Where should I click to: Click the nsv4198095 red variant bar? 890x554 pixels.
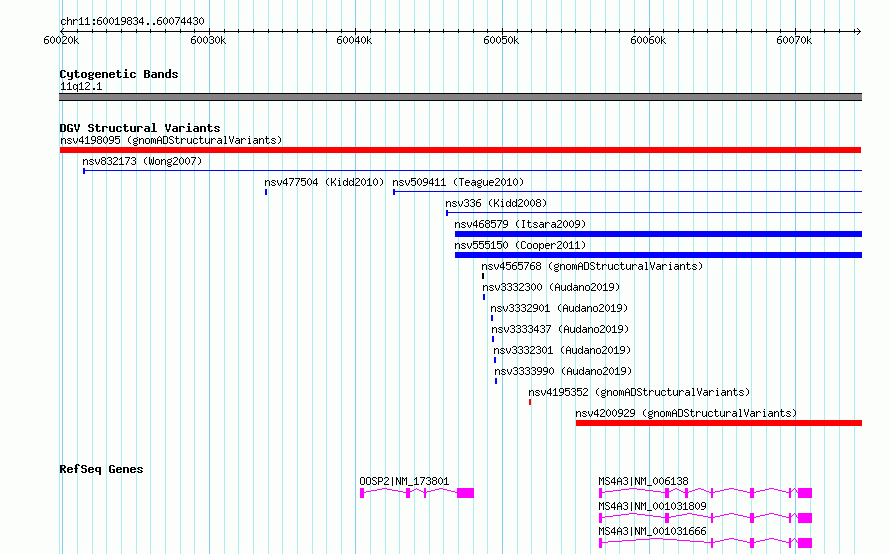[x=460, y=150]
